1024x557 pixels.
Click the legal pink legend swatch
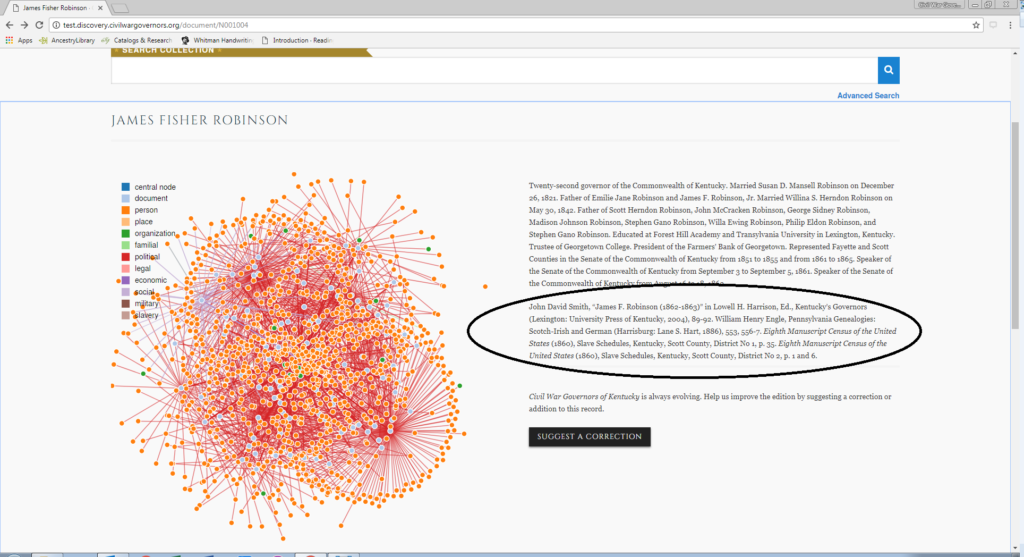click(125, 268)
